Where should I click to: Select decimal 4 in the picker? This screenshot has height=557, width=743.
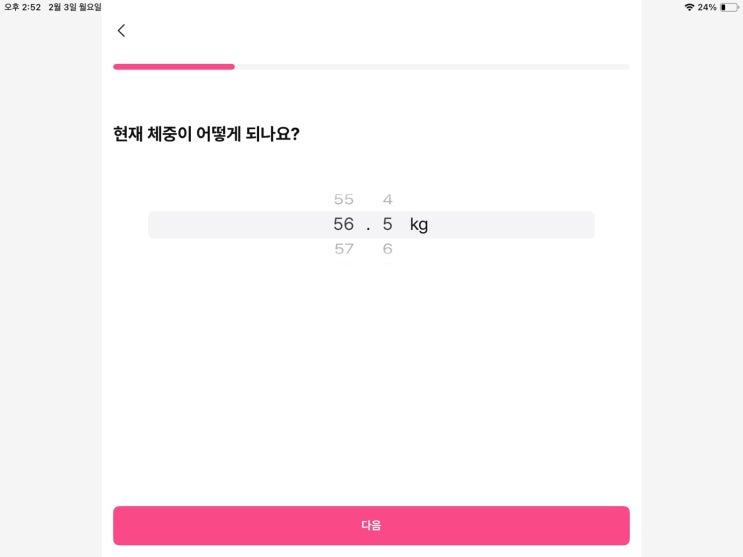388,199
